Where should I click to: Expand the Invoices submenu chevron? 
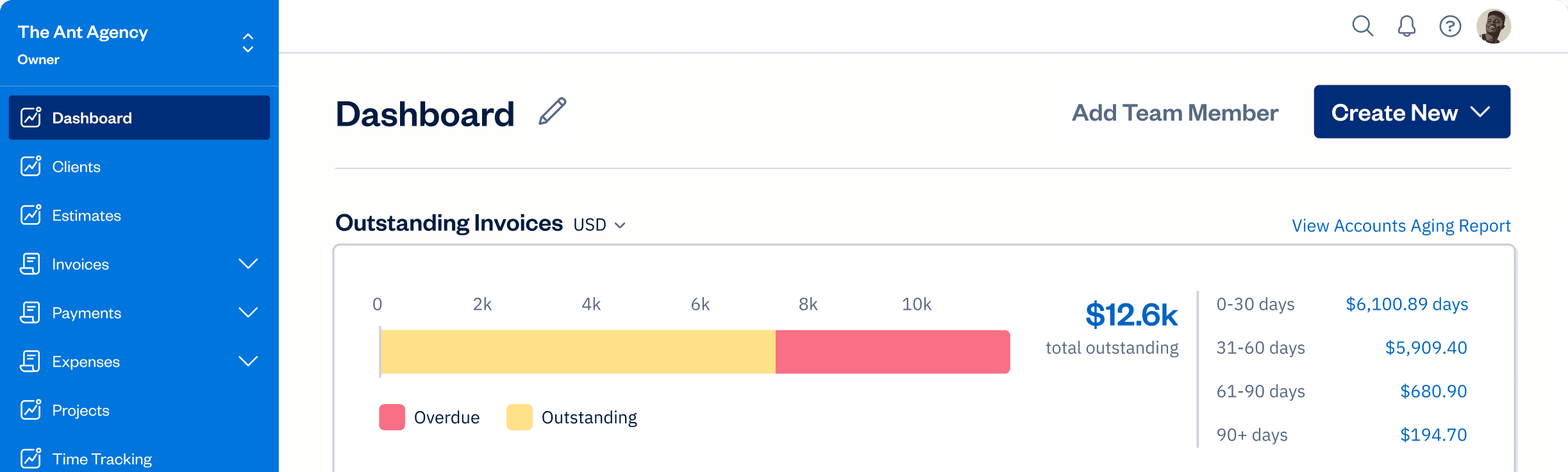(248, 264)
